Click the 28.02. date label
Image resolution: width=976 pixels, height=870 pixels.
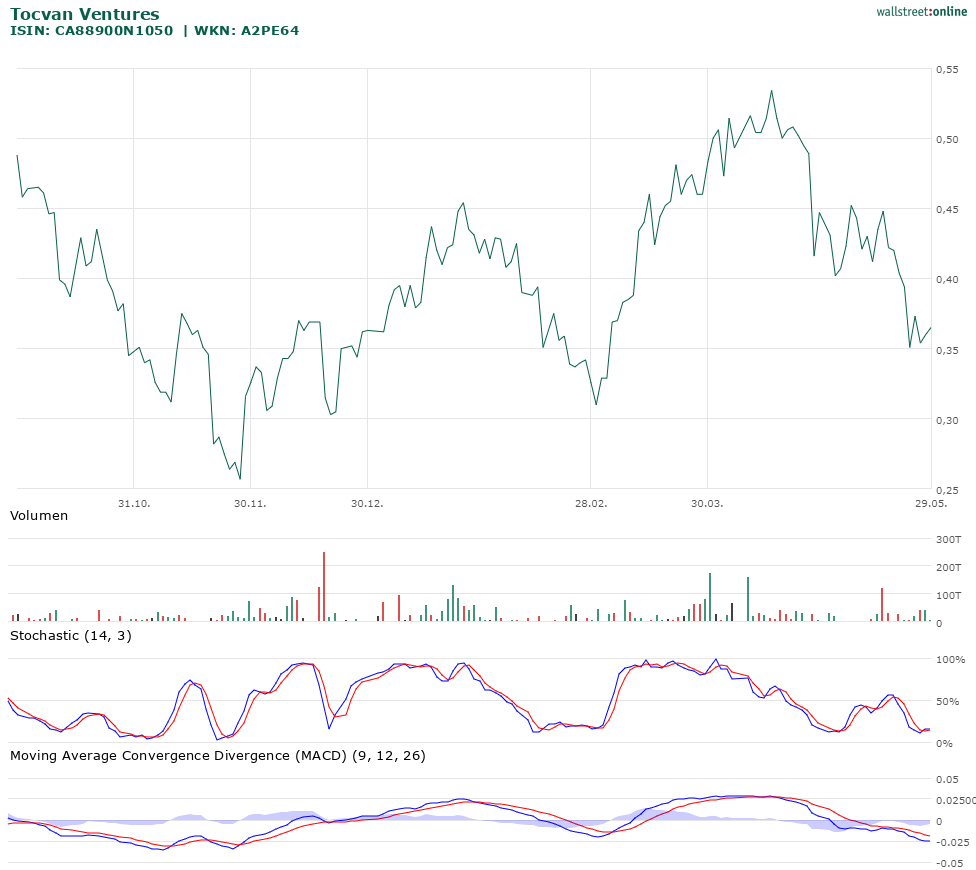click(591, 503)
